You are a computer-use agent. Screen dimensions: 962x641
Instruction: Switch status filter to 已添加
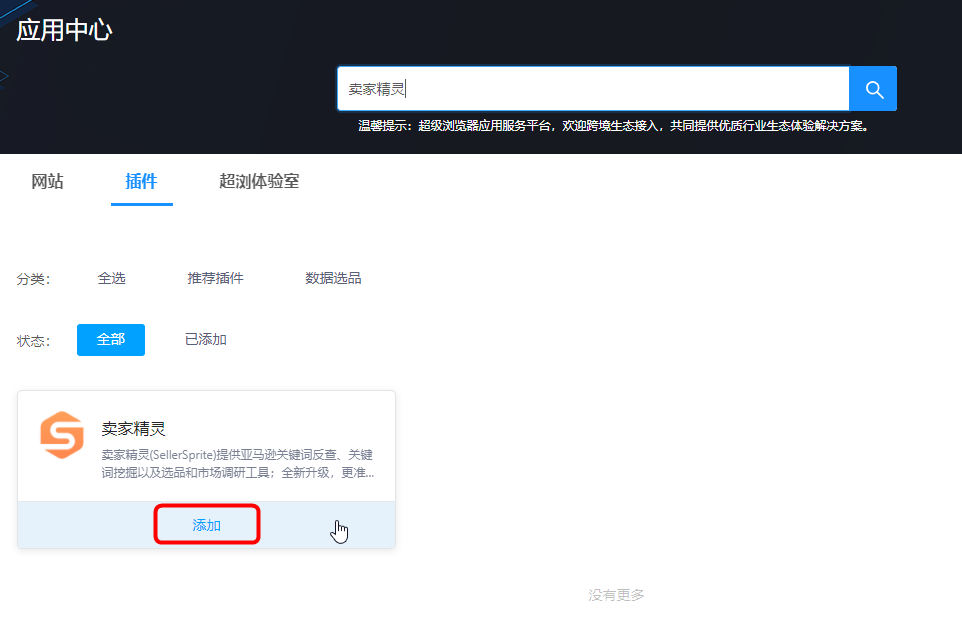205,339
